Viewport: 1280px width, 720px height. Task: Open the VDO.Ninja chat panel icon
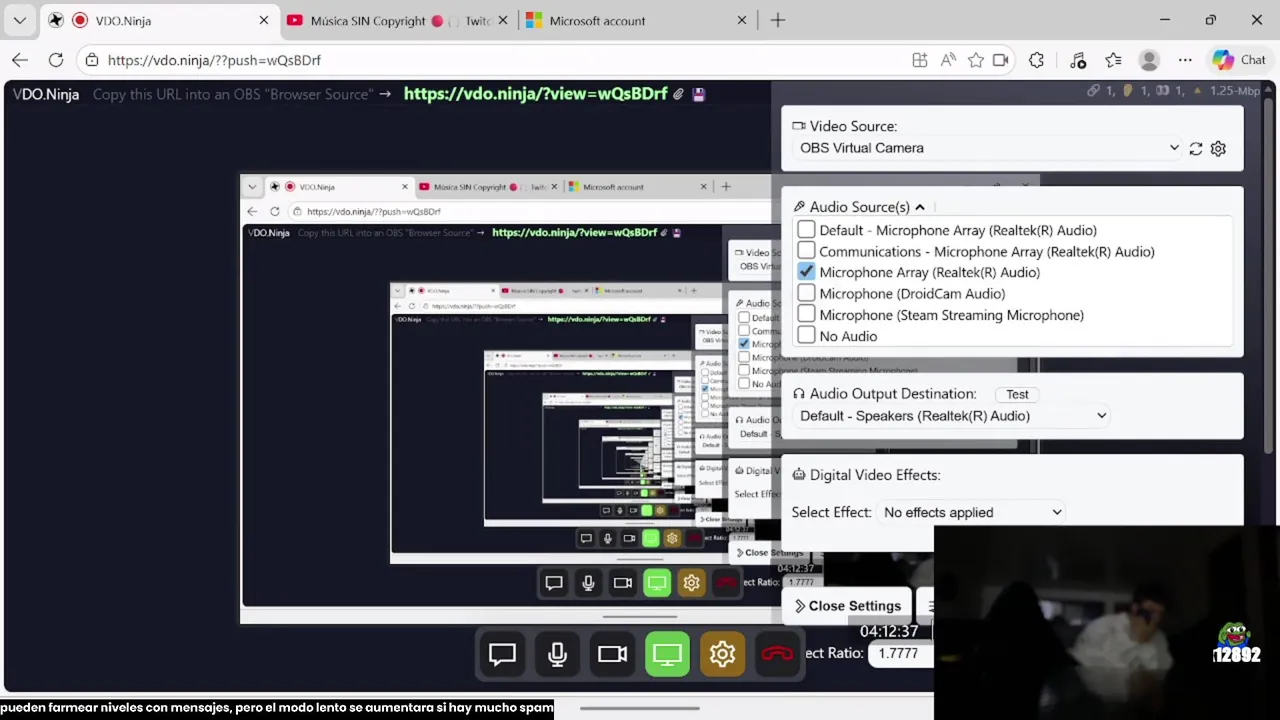click(x=502, y=654)
